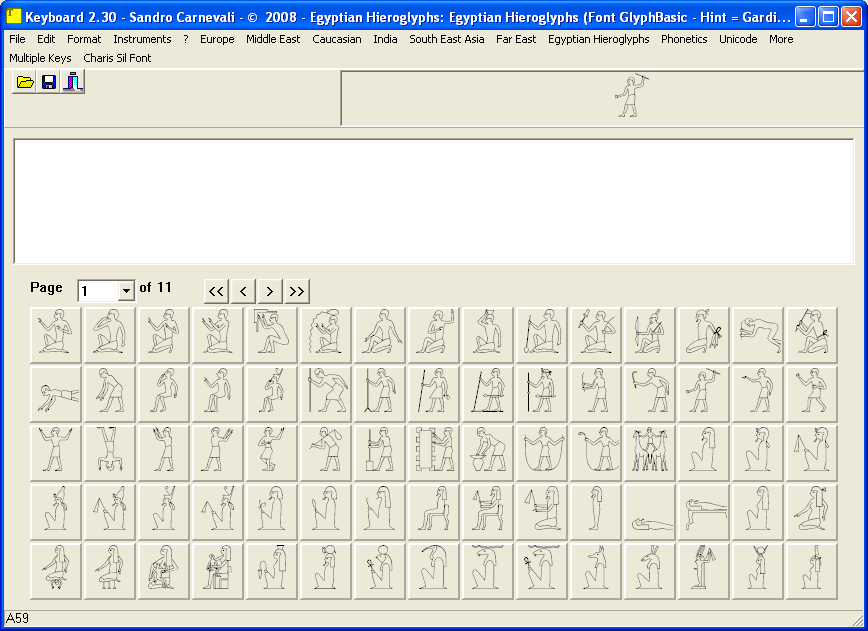Click the Save floppy disk icon
This screenshot has height=631, width=868.
tap(49, 82)
